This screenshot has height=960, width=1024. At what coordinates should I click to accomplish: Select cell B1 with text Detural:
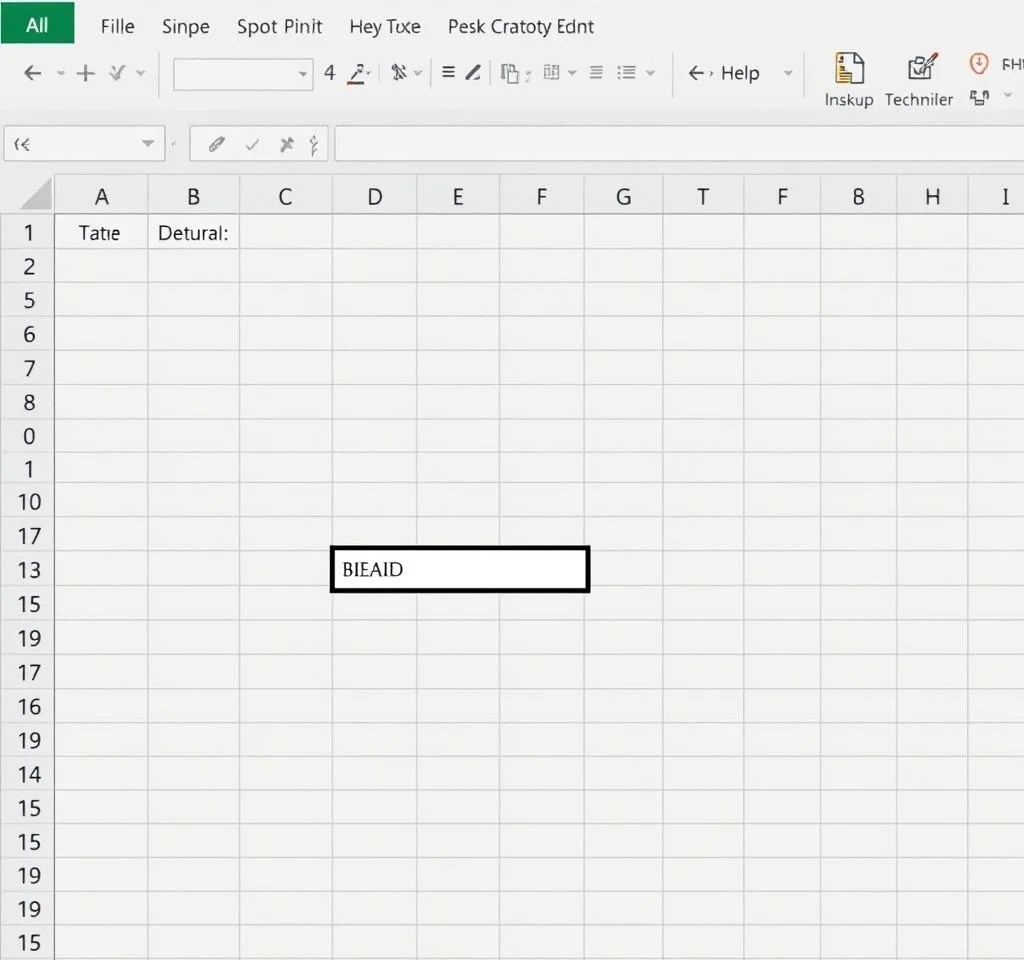pos(193,232)
